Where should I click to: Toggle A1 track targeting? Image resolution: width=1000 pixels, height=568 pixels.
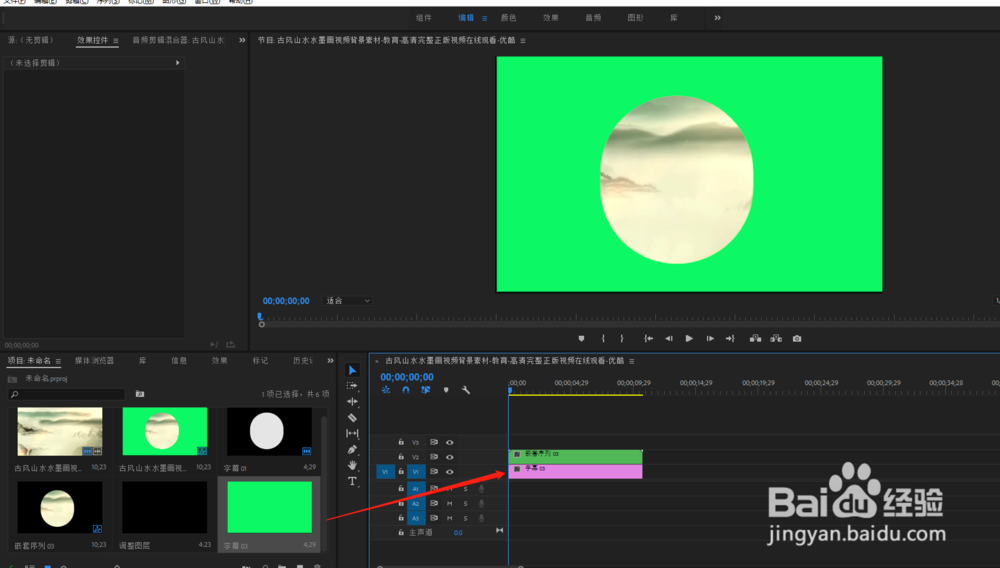pos(416,488)
